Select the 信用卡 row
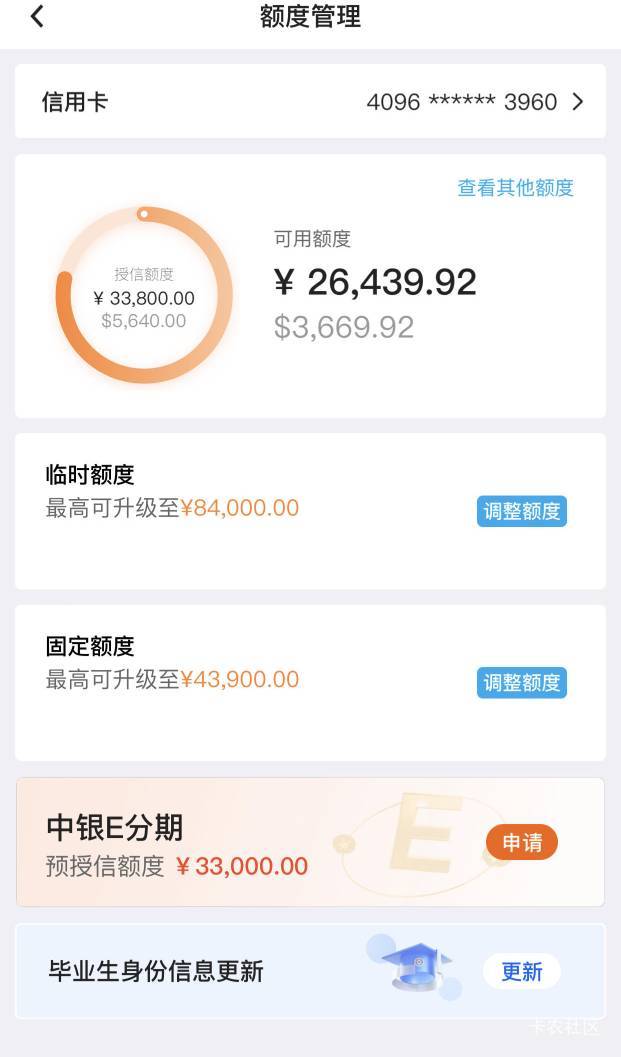 [310, 102]
